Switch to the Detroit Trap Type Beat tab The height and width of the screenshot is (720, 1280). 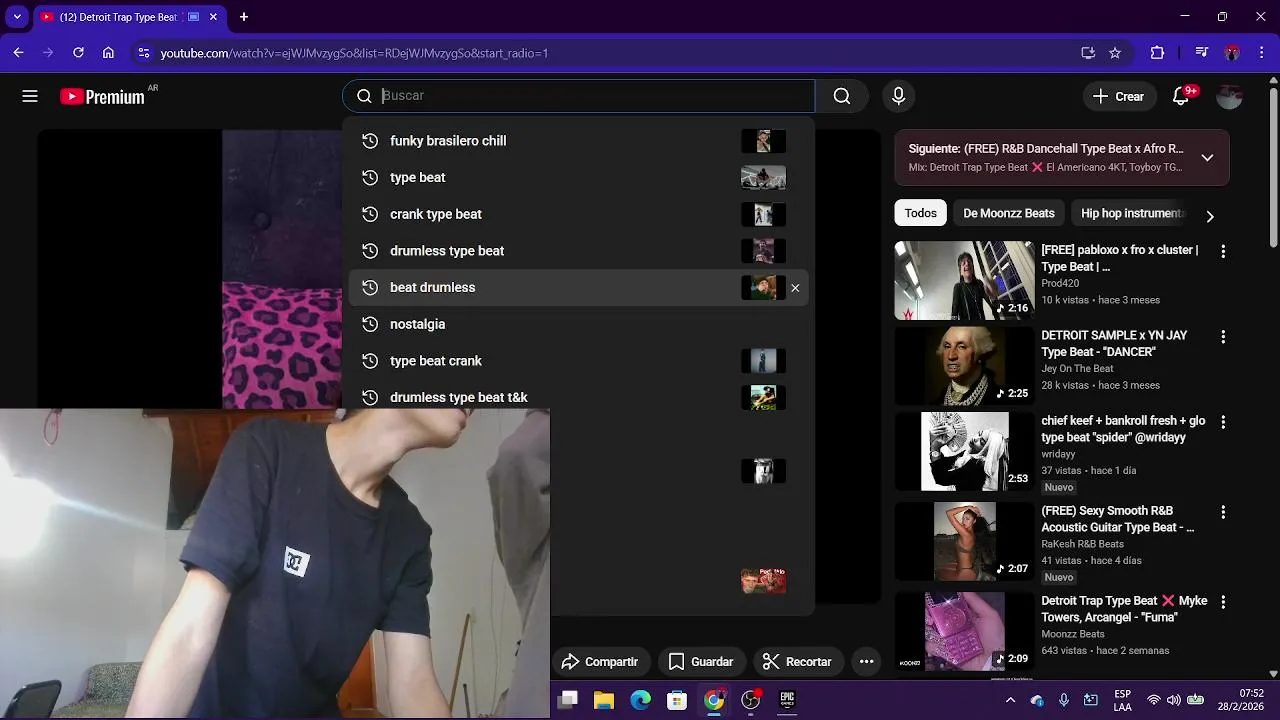(x=128, y=17)
